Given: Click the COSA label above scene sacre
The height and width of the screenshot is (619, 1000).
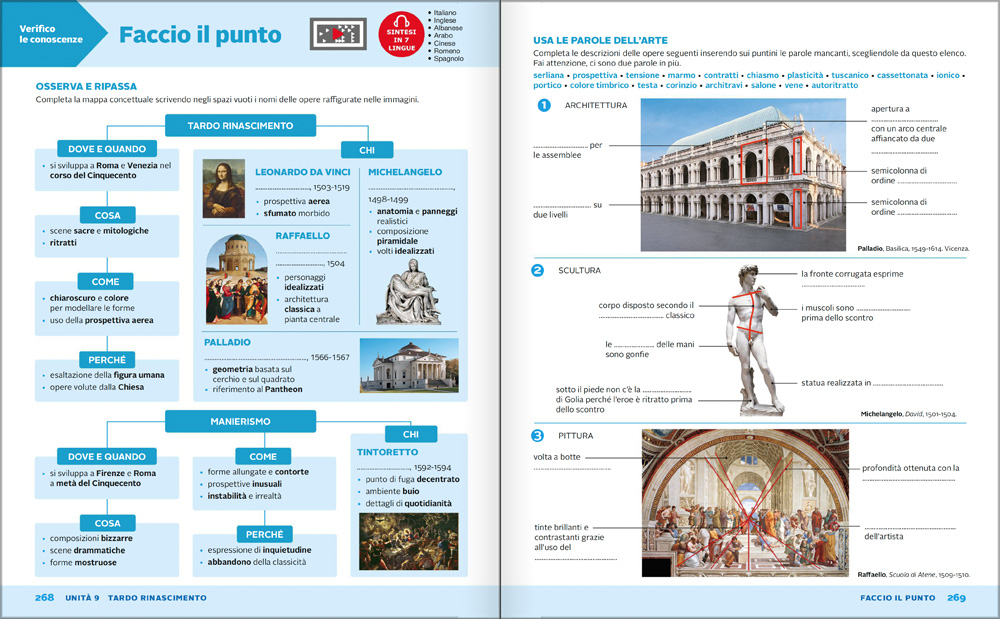Looking at the screenshot, I should coord(107,215).
